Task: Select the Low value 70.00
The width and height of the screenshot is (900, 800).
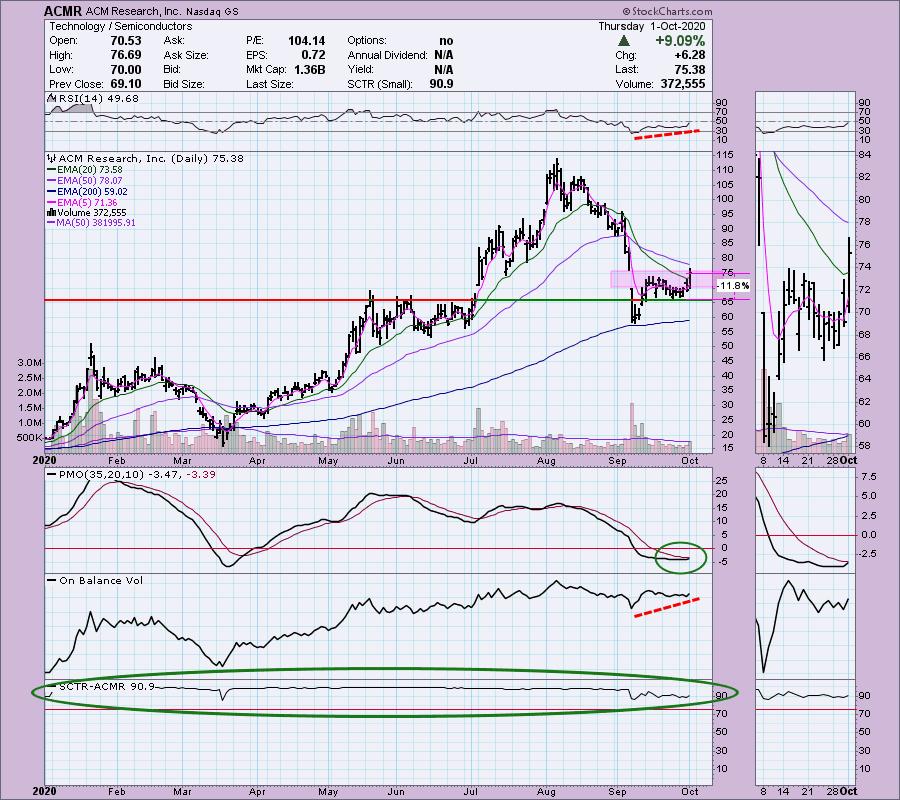Action: (126, 69)
